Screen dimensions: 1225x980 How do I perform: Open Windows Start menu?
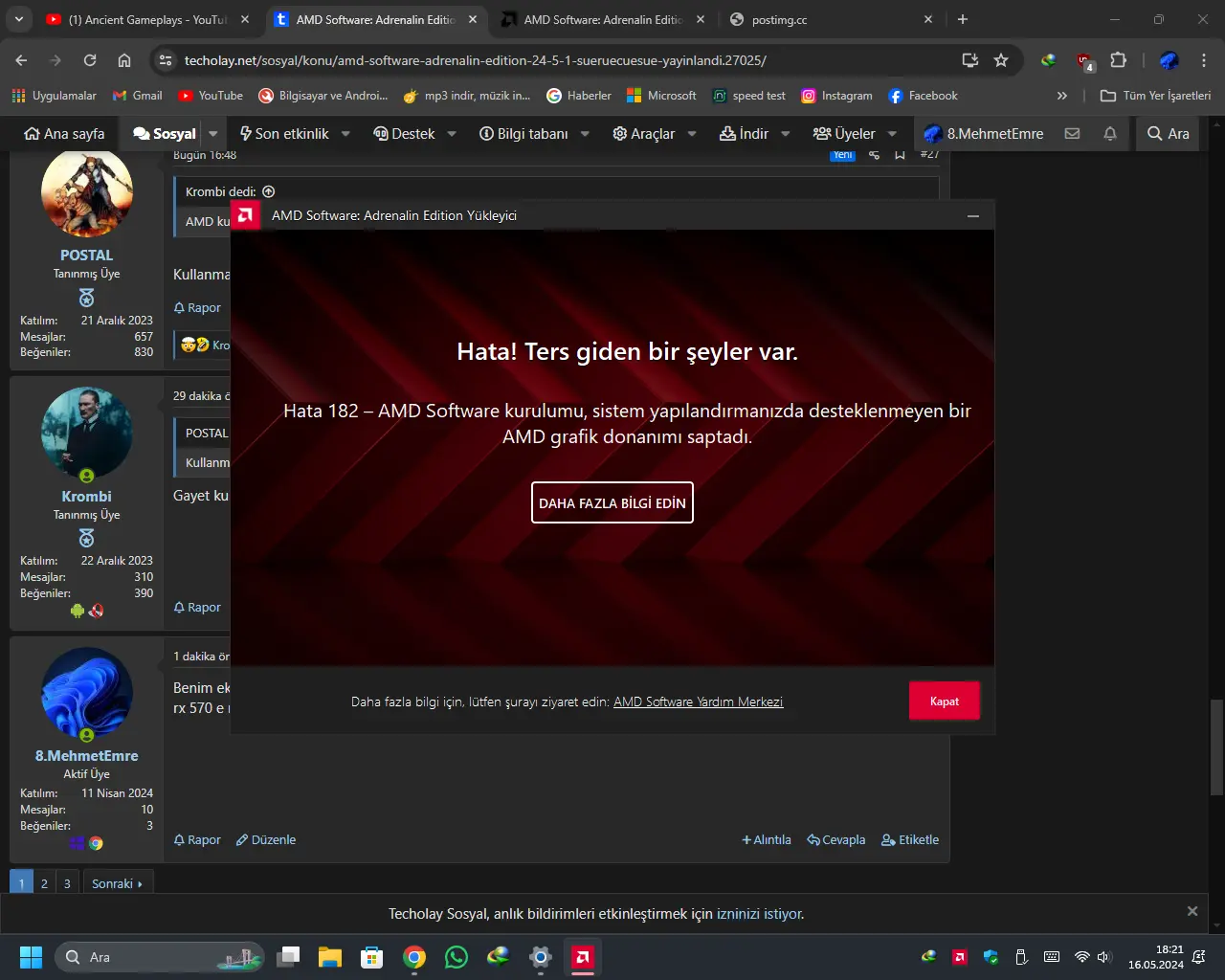(31, 957)
